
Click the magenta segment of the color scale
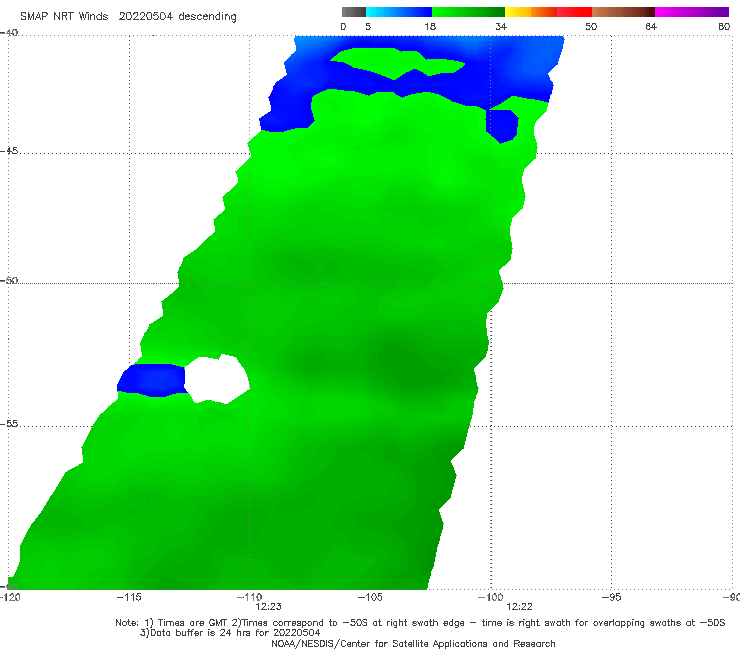[692, 12]
